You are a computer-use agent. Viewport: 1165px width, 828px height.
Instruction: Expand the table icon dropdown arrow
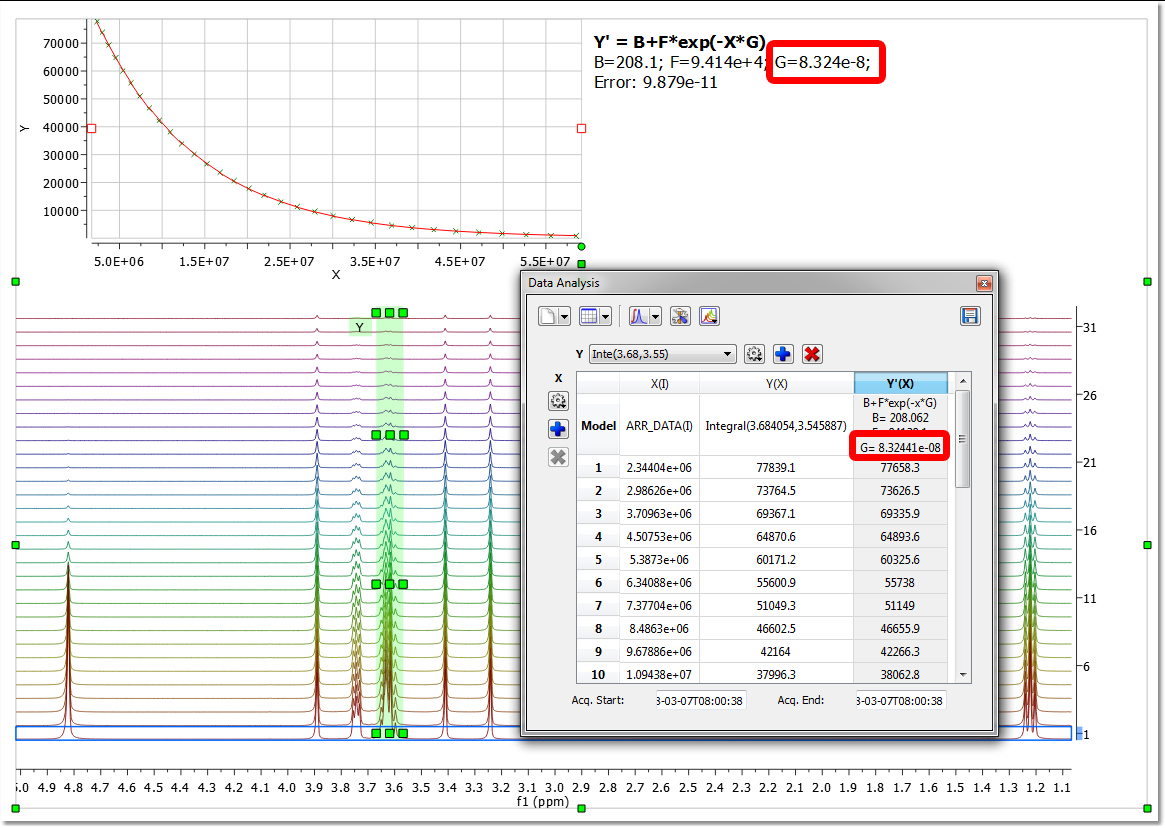coord(607,317)
